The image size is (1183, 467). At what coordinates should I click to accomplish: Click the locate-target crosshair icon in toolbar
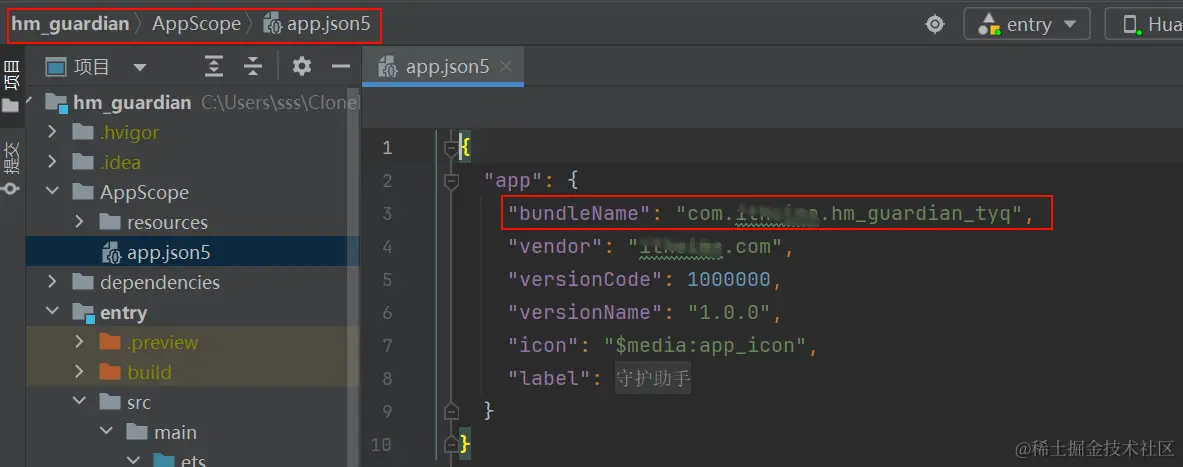coord(935,25)
